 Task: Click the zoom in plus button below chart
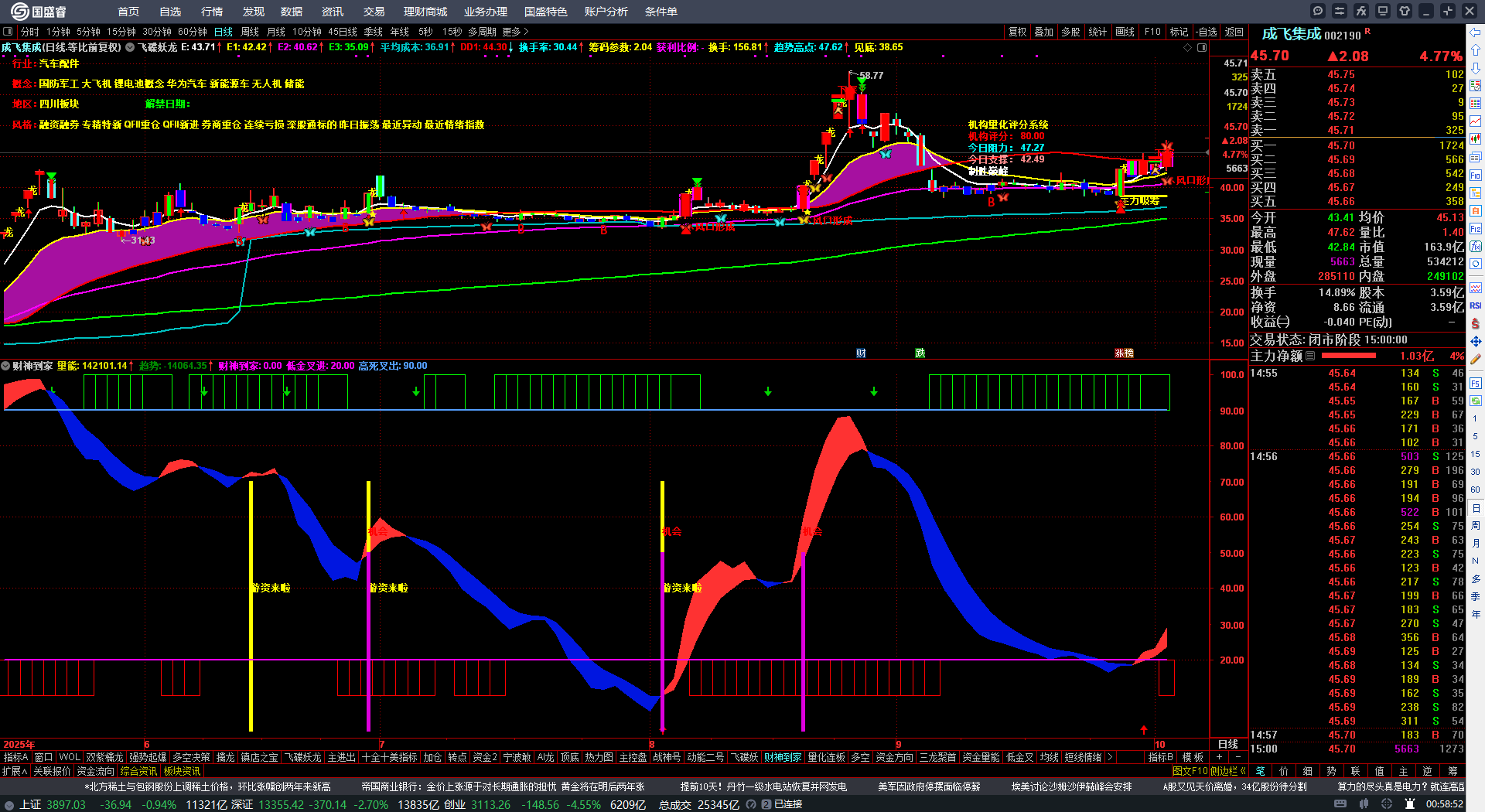point(1220,757)
